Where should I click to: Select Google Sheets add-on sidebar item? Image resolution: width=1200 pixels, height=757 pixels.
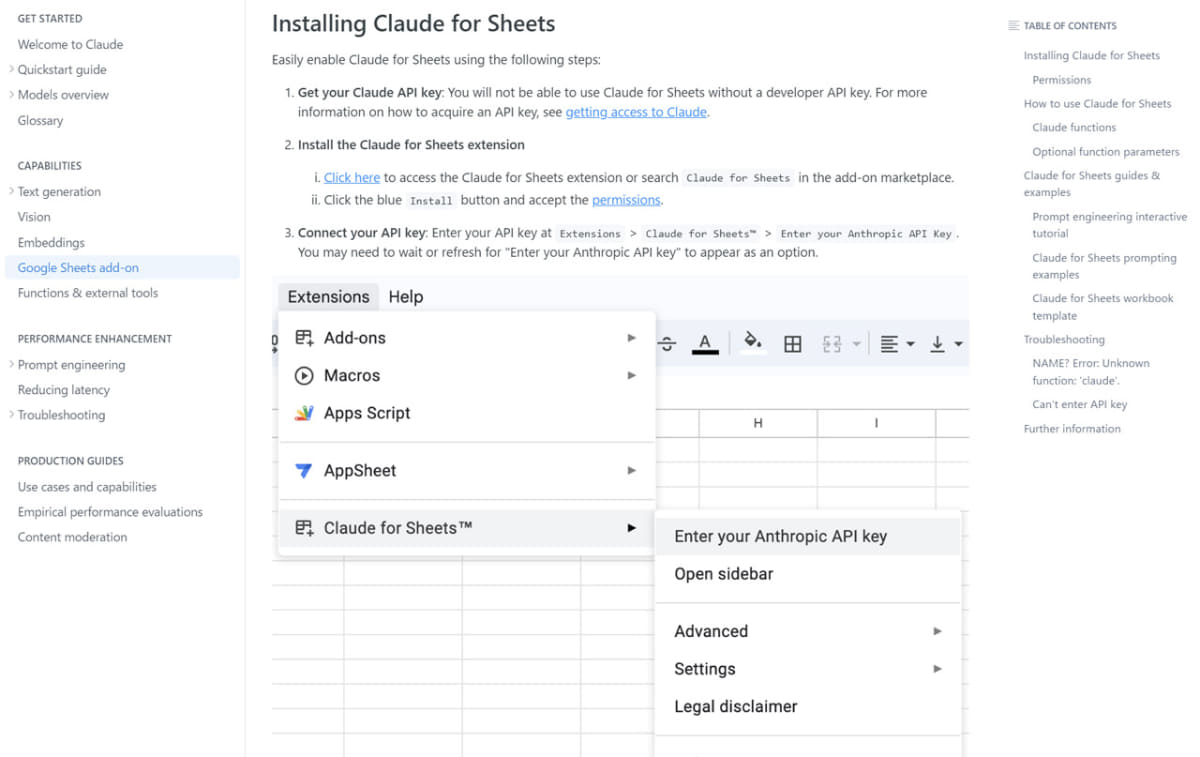122,268
